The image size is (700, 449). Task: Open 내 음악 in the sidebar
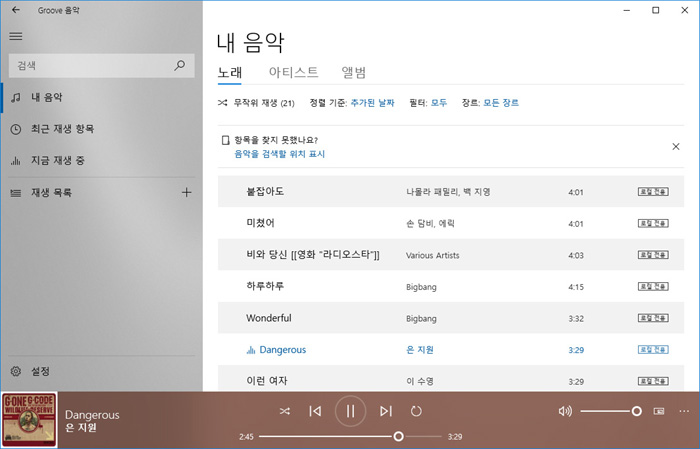[102, 97]
